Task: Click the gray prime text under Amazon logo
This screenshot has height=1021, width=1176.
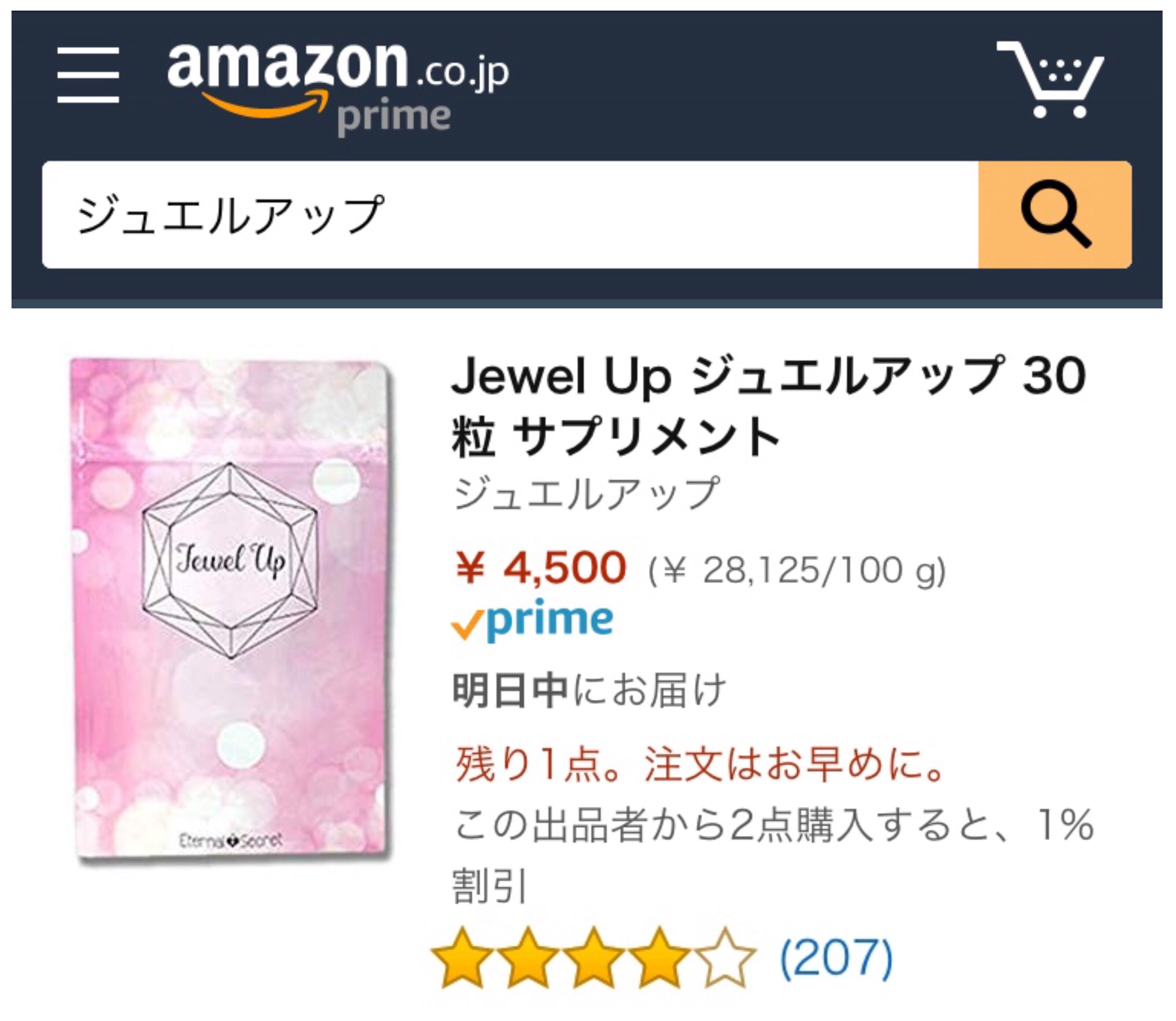Action: pos(393,117)
